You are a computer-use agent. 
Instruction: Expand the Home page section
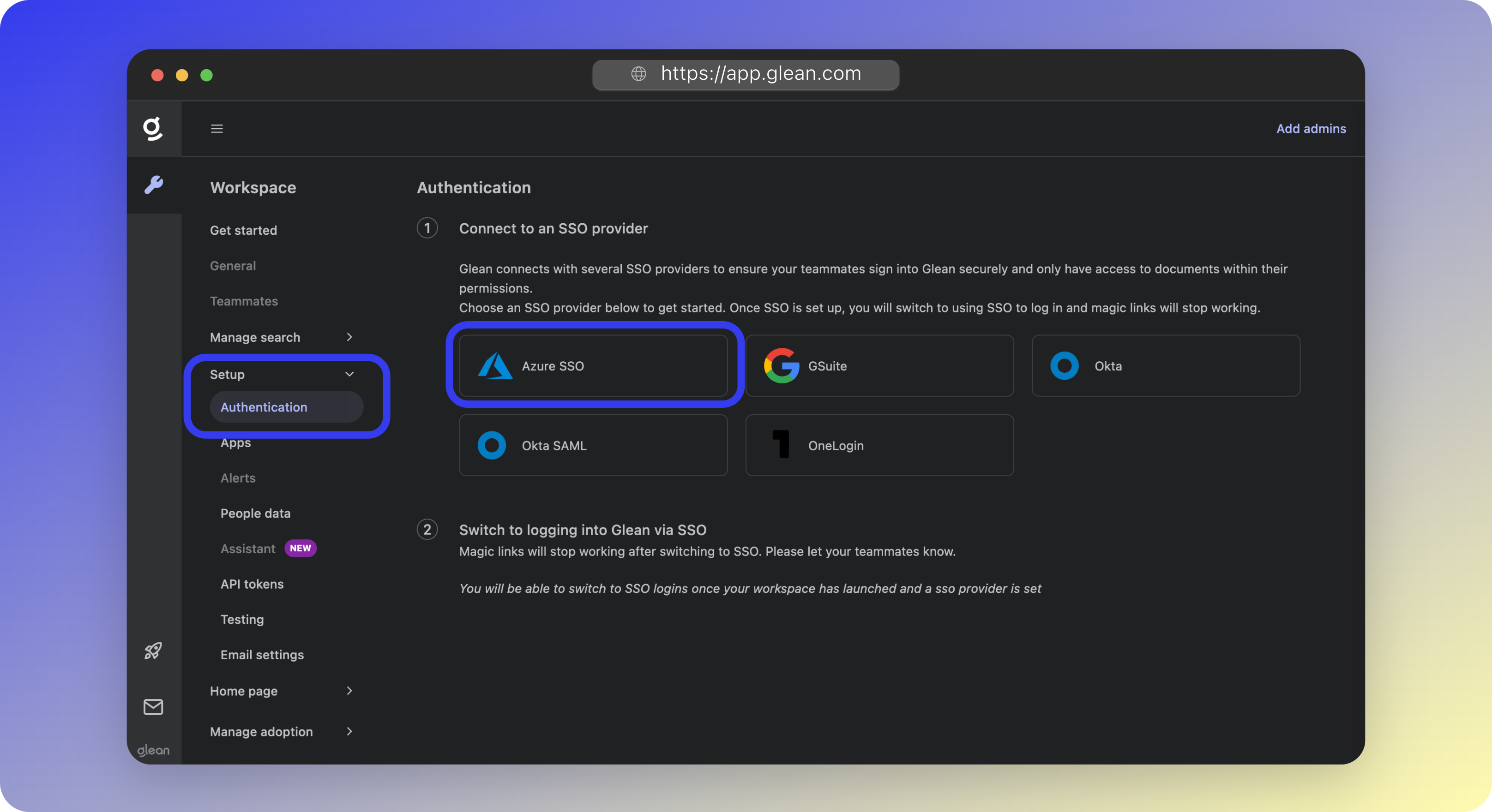[349, 691]
